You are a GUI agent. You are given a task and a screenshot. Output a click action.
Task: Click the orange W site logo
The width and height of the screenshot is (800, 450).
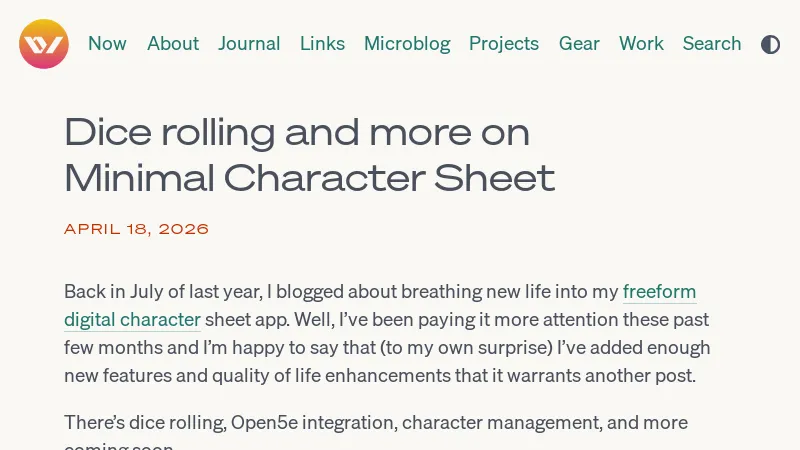click(x=44, y=44)
